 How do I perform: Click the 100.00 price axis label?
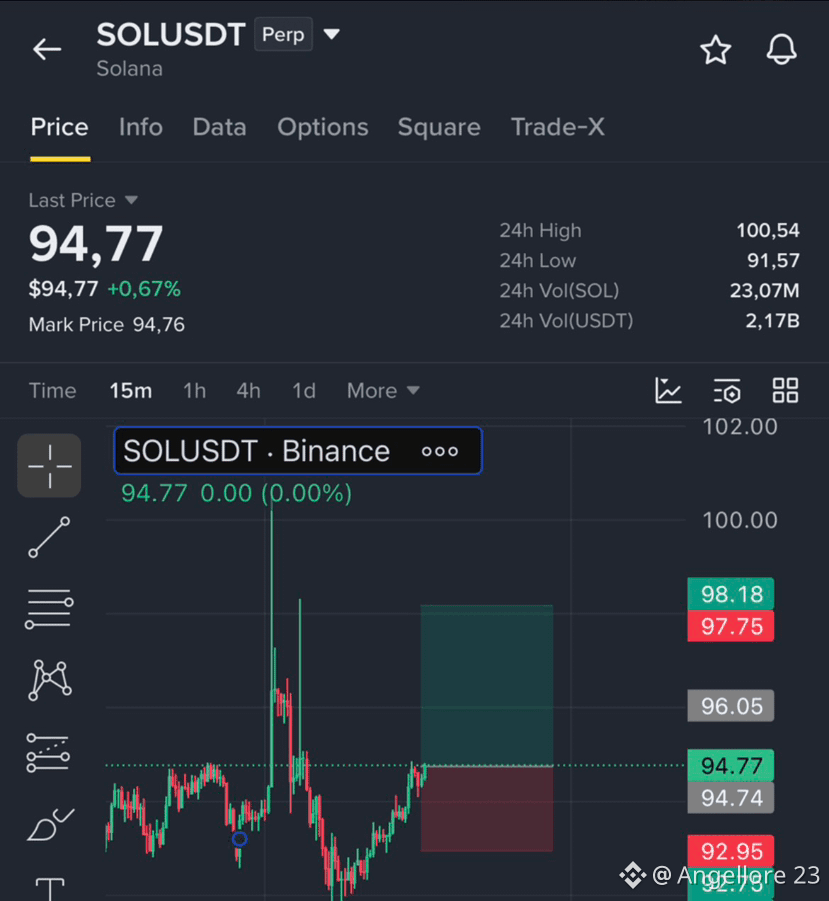pos(740,520)
